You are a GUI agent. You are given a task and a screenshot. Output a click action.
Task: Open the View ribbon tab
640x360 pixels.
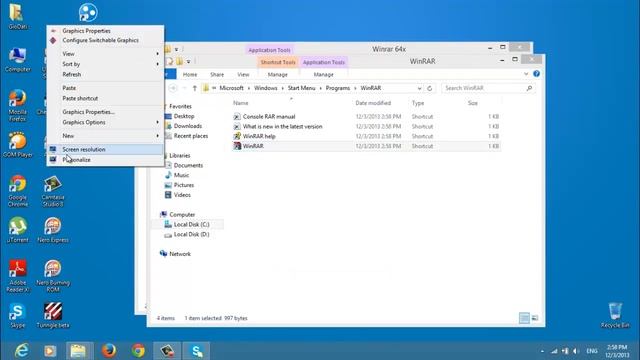pos(243,74)
